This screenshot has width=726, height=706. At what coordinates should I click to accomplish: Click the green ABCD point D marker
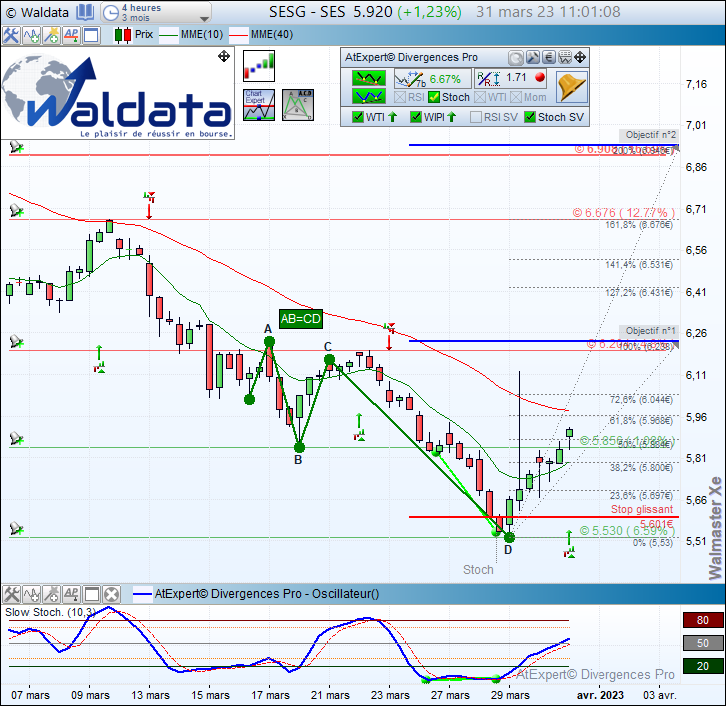tap(509, 537)
